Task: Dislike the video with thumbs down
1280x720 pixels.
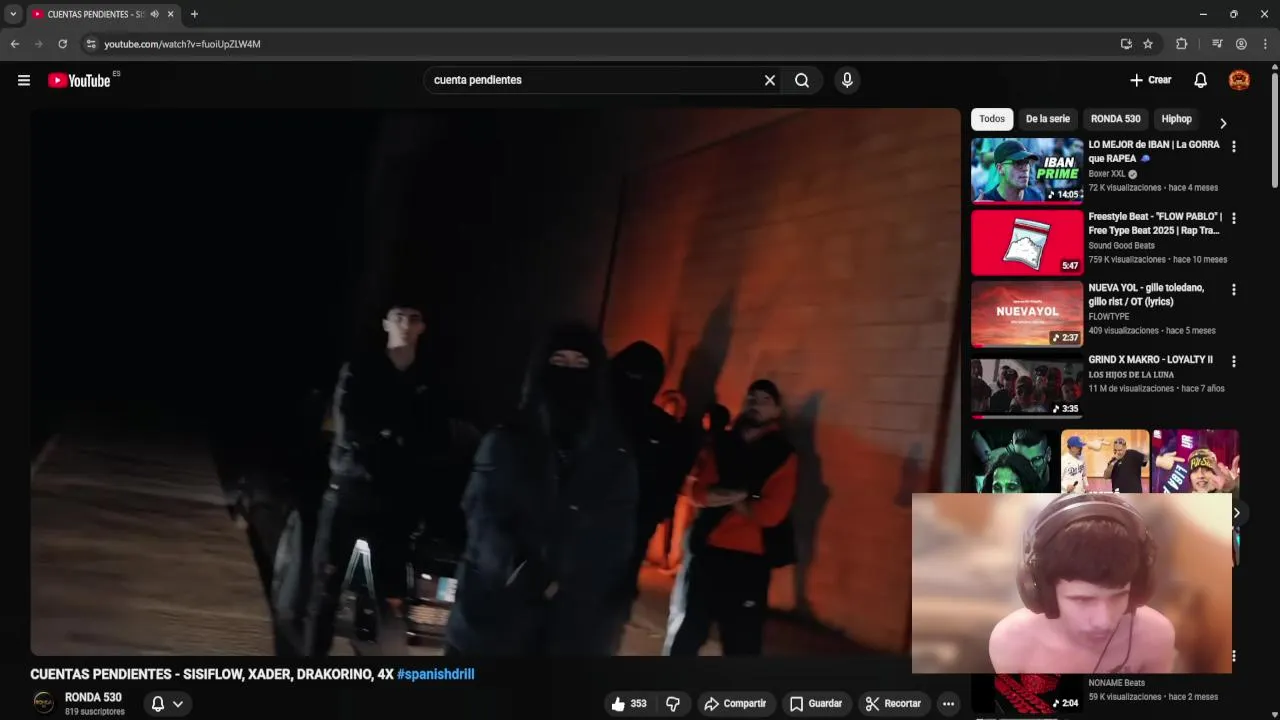Action: pyautogui.click(x=673, y=704)
